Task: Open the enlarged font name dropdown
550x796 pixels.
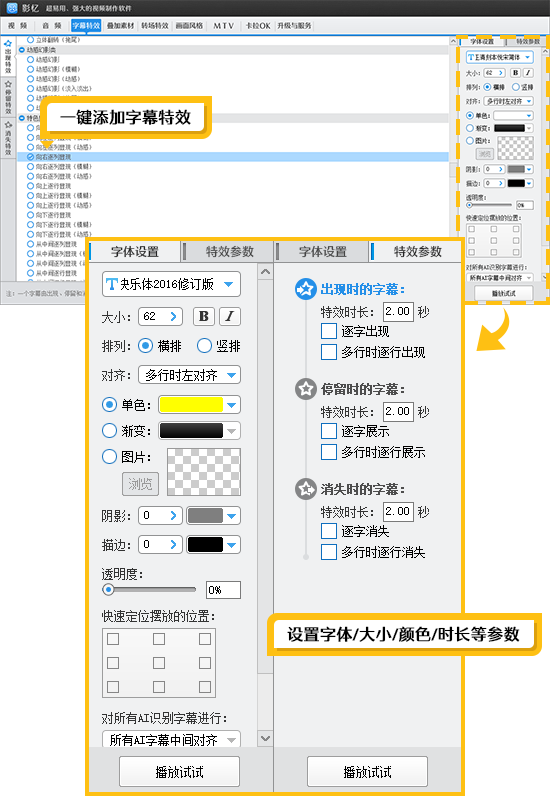Action: 172,284
